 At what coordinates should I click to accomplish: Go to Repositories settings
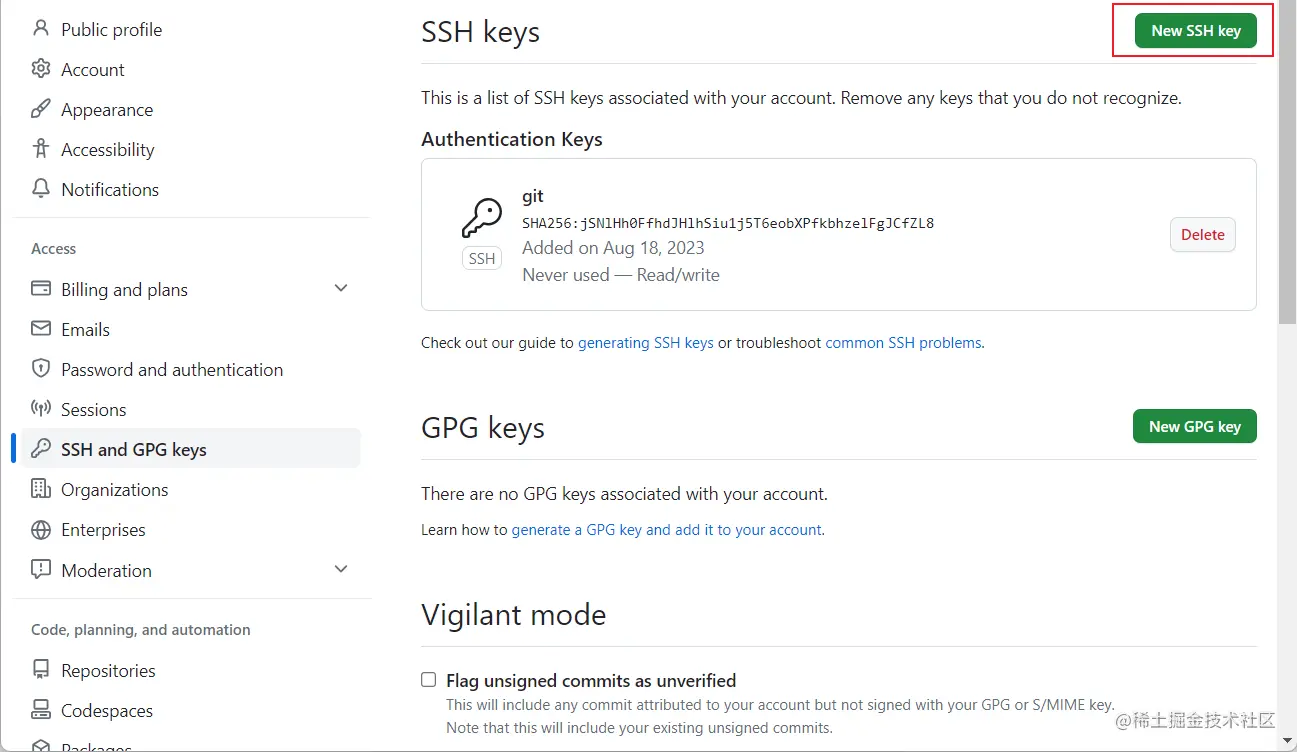click(x=108, y=670)
